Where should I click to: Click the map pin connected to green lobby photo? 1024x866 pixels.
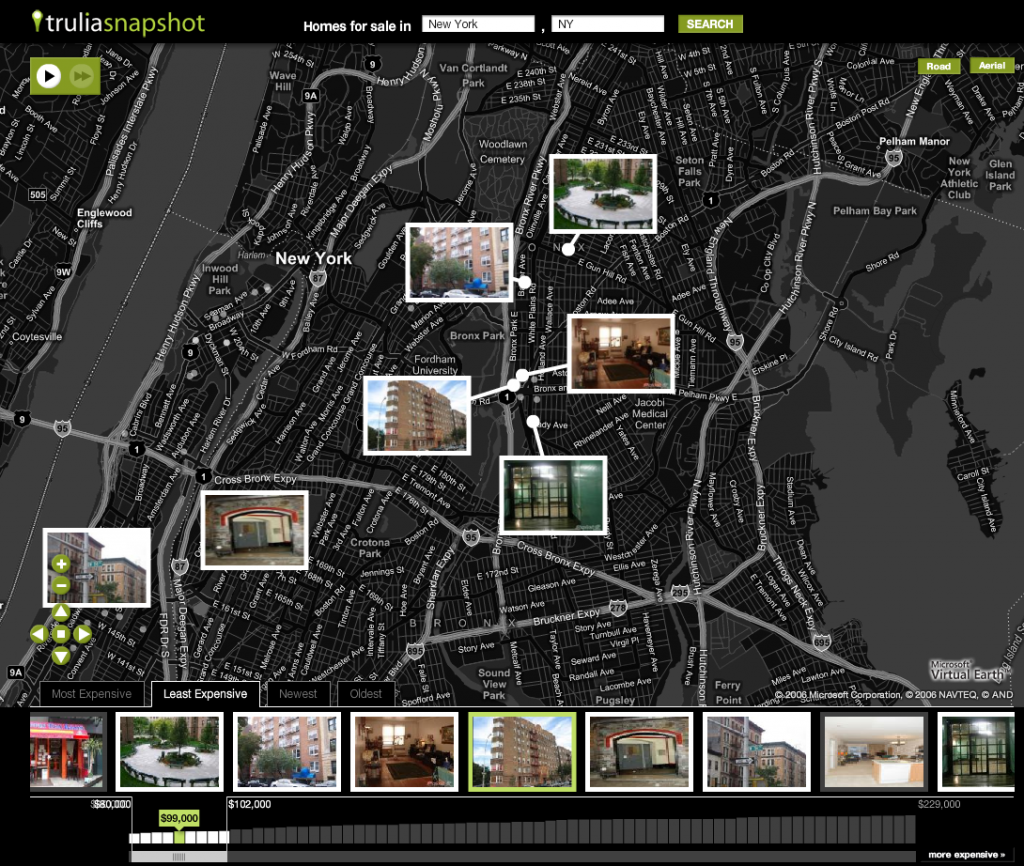click(533, 421)
